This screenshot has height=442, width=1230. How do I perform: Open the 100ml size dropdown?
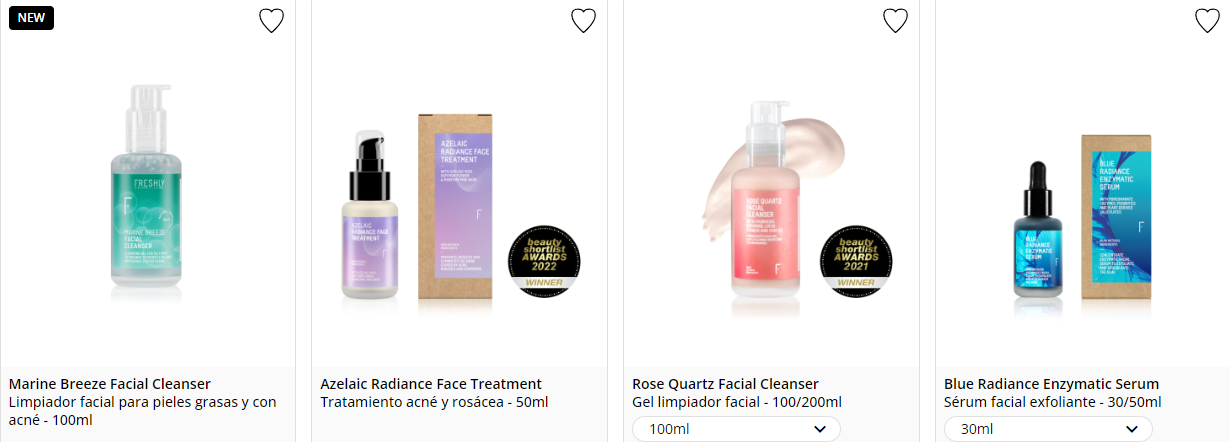736,429
